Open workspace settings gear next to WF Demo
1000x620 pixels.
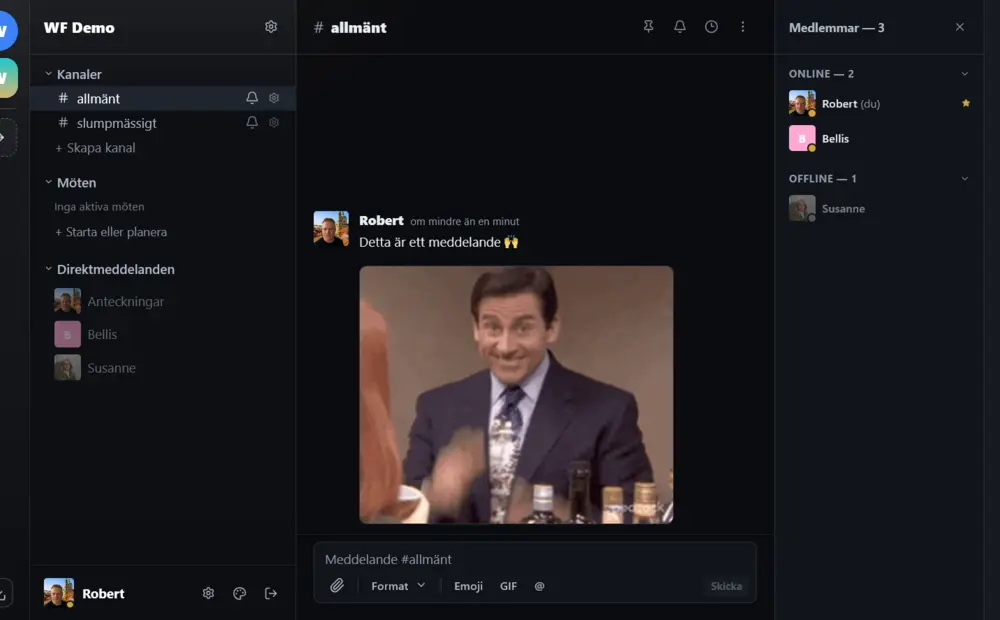pos(271,27)
